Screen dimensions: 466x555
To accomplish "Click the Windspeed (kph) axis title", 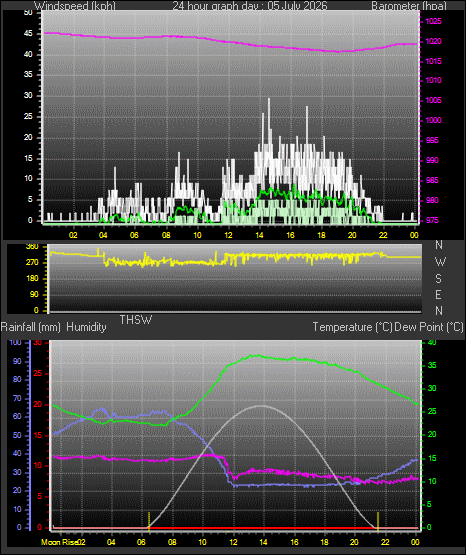I will click(x=75, y=6).
